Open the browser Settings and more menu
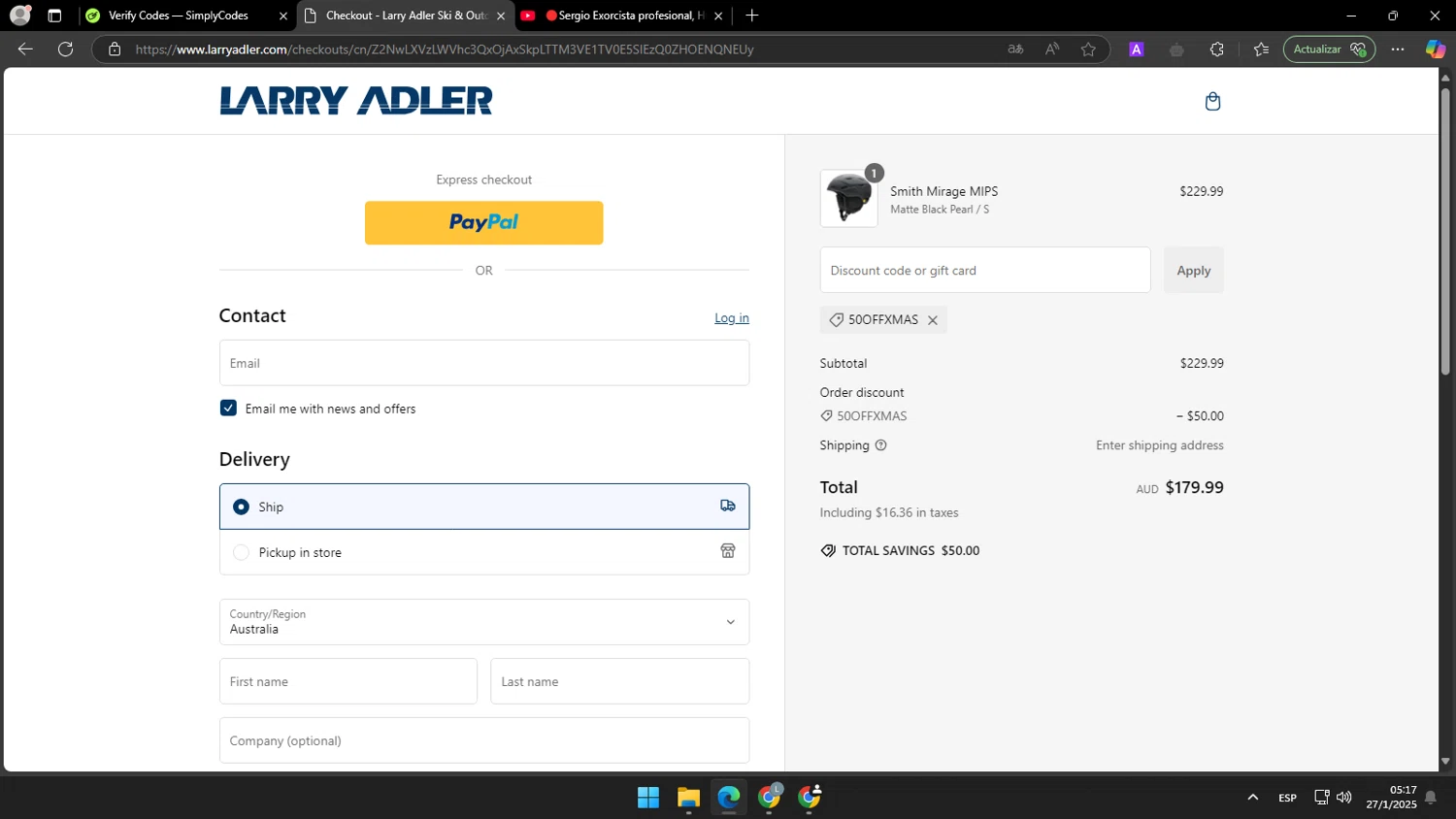This screenshot has height=819, width=1456. pos(1398,49)
